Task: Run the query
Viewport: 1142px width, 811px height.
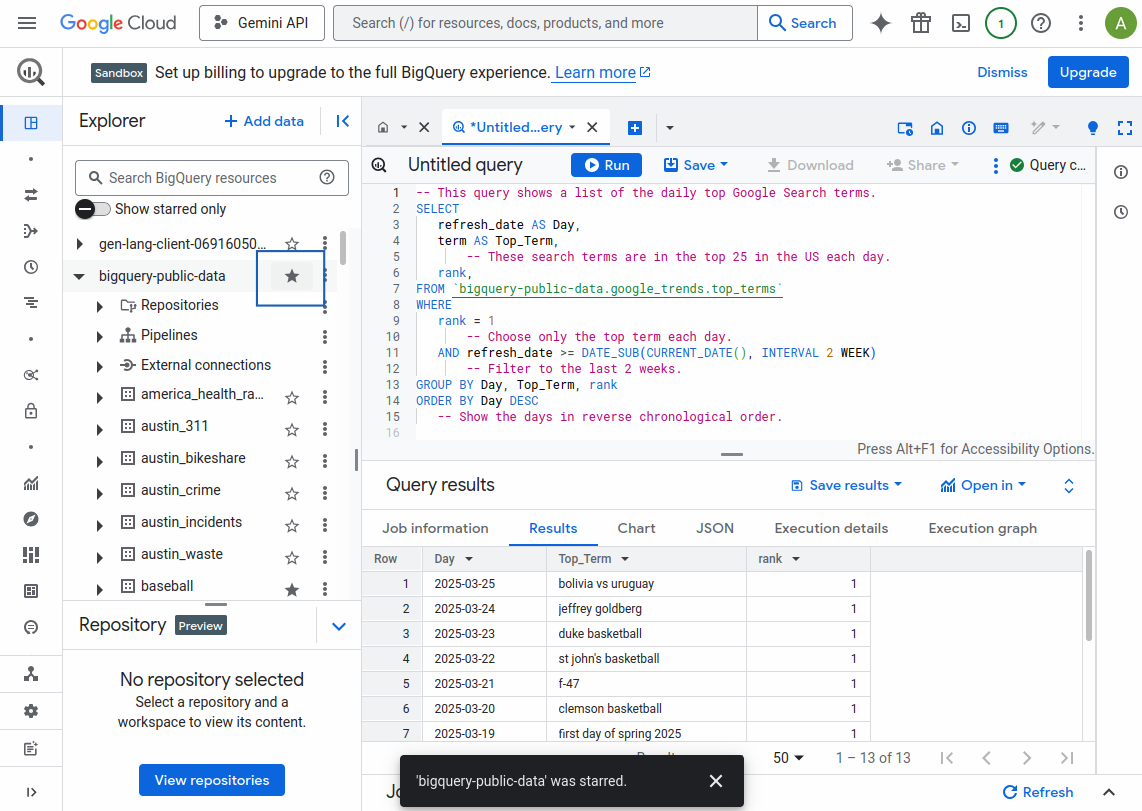Action: pyautogui.click(x=607, y=165)
